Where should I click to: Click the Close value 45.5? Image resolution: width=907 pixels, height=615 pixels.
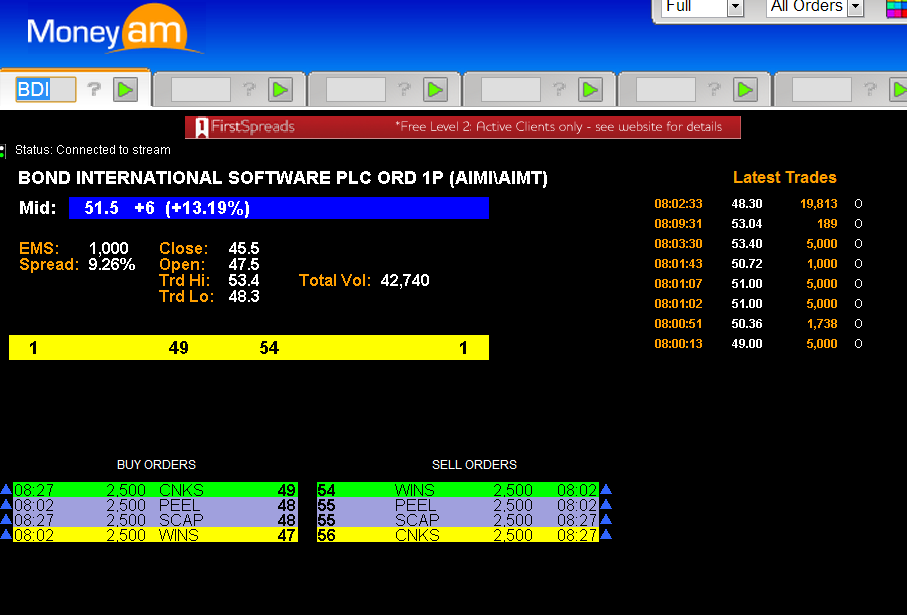[x=244, y=249]
